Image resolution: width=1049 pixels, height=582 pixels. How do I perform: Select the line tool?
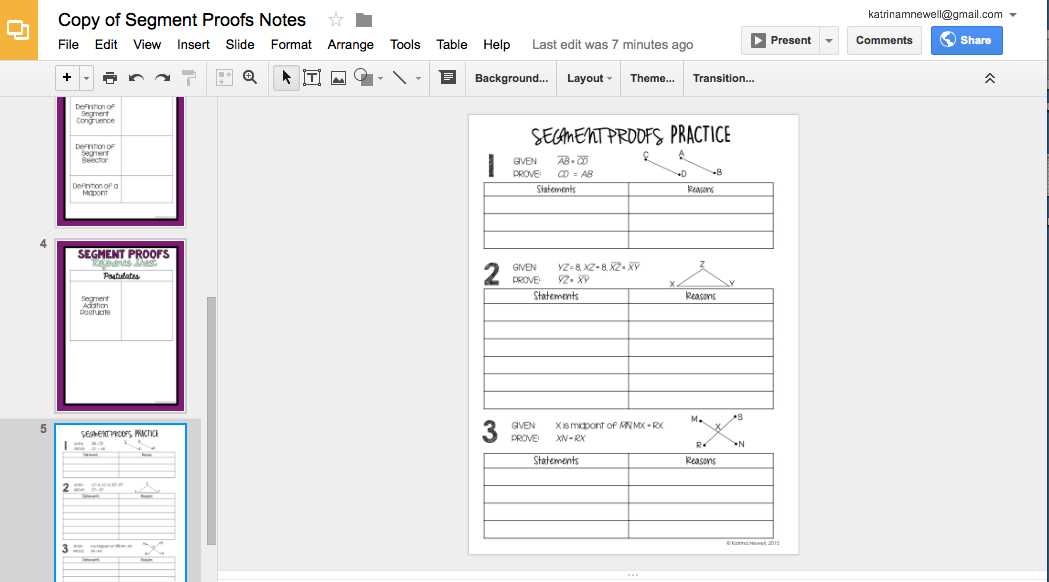click(x=399, y=78)
